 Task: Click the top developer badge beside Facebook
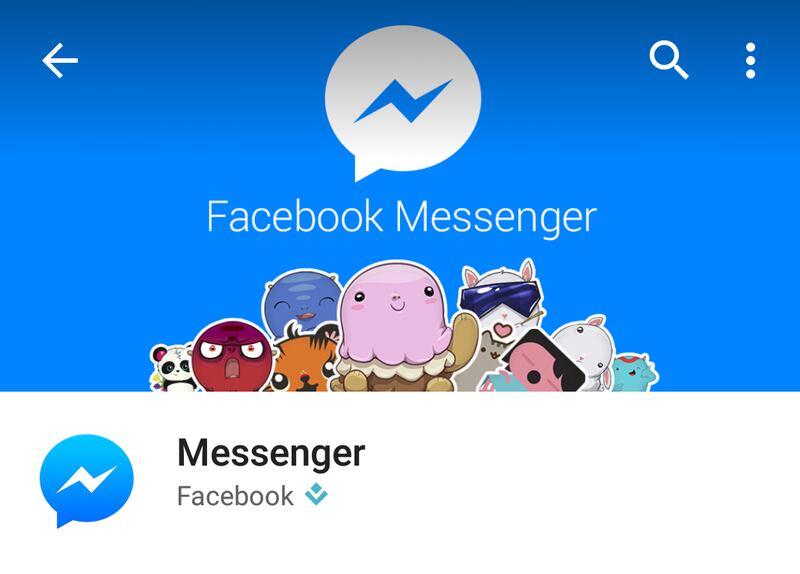click(x=316, y=494)
